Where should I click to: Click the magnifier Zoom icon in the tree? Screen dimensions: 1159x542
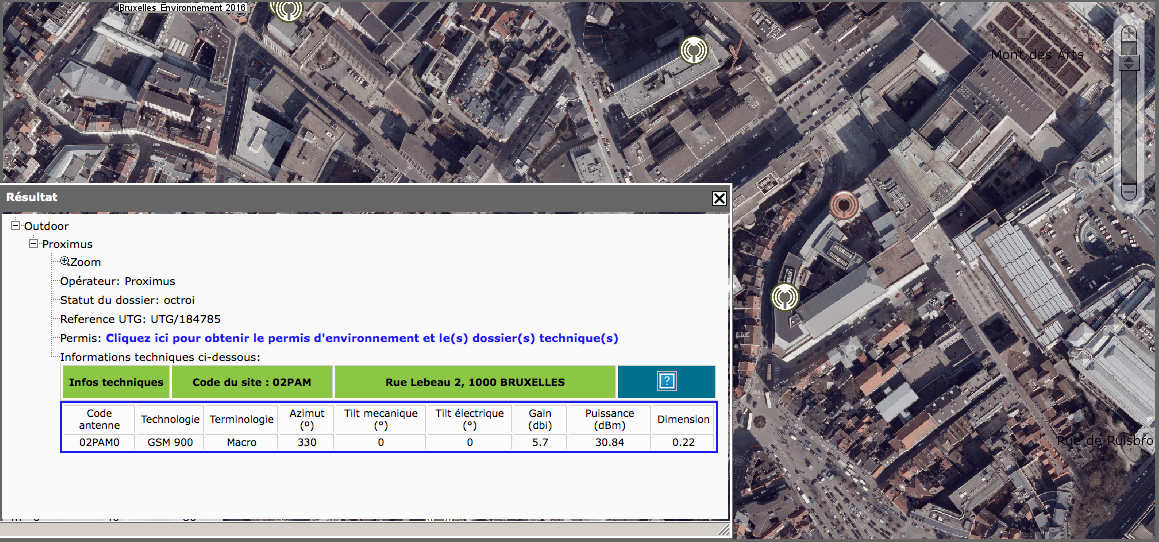[65, 262]
